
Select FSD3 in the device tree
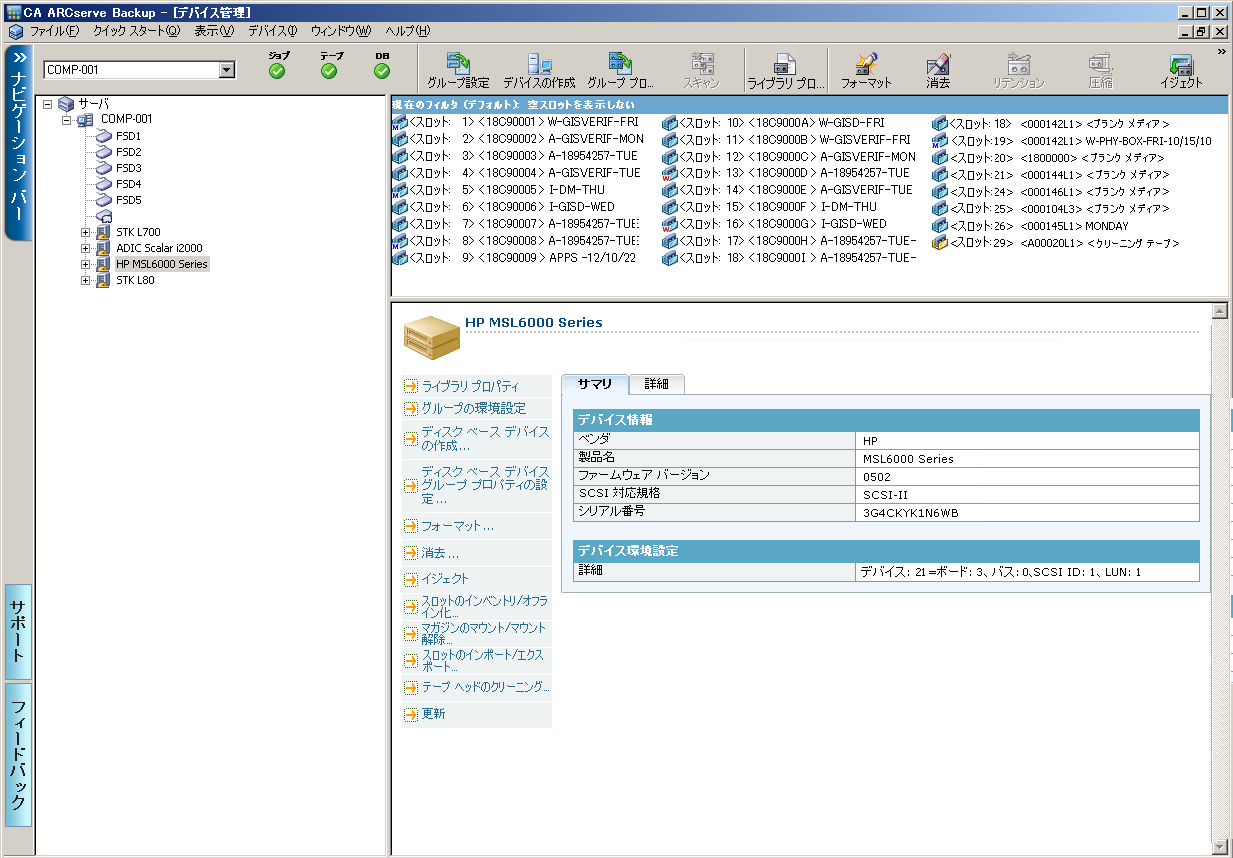pyautogui.click(x=128, y=168)
